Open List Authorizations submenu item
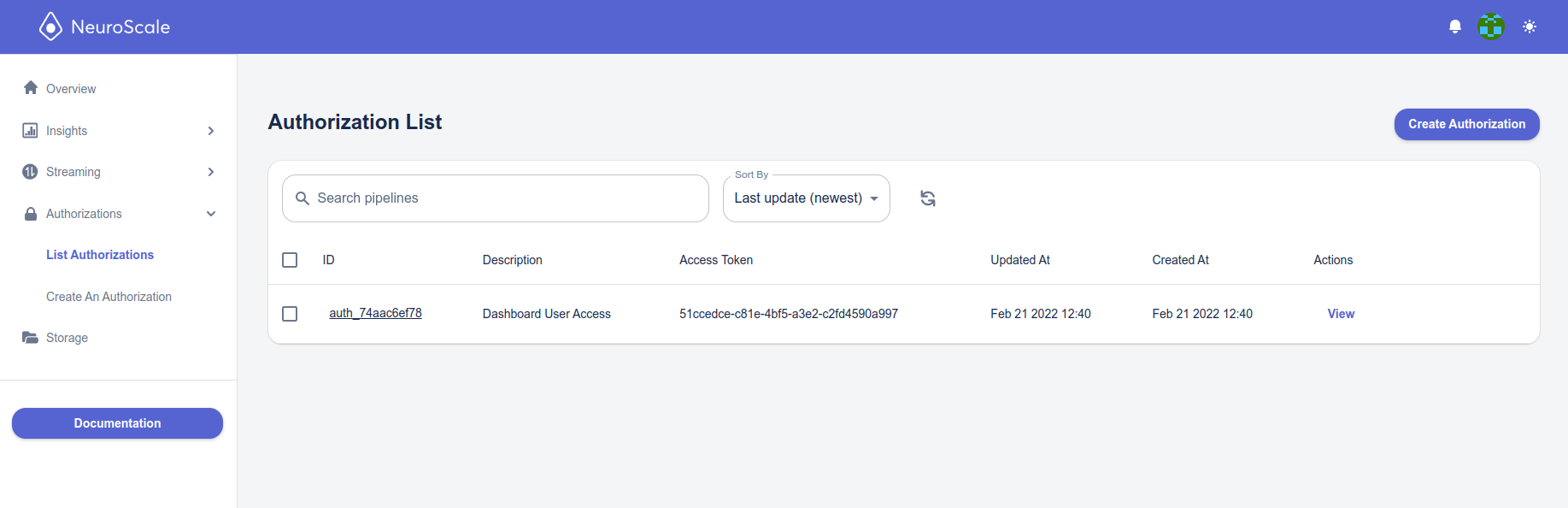 (x=100, y=255)
